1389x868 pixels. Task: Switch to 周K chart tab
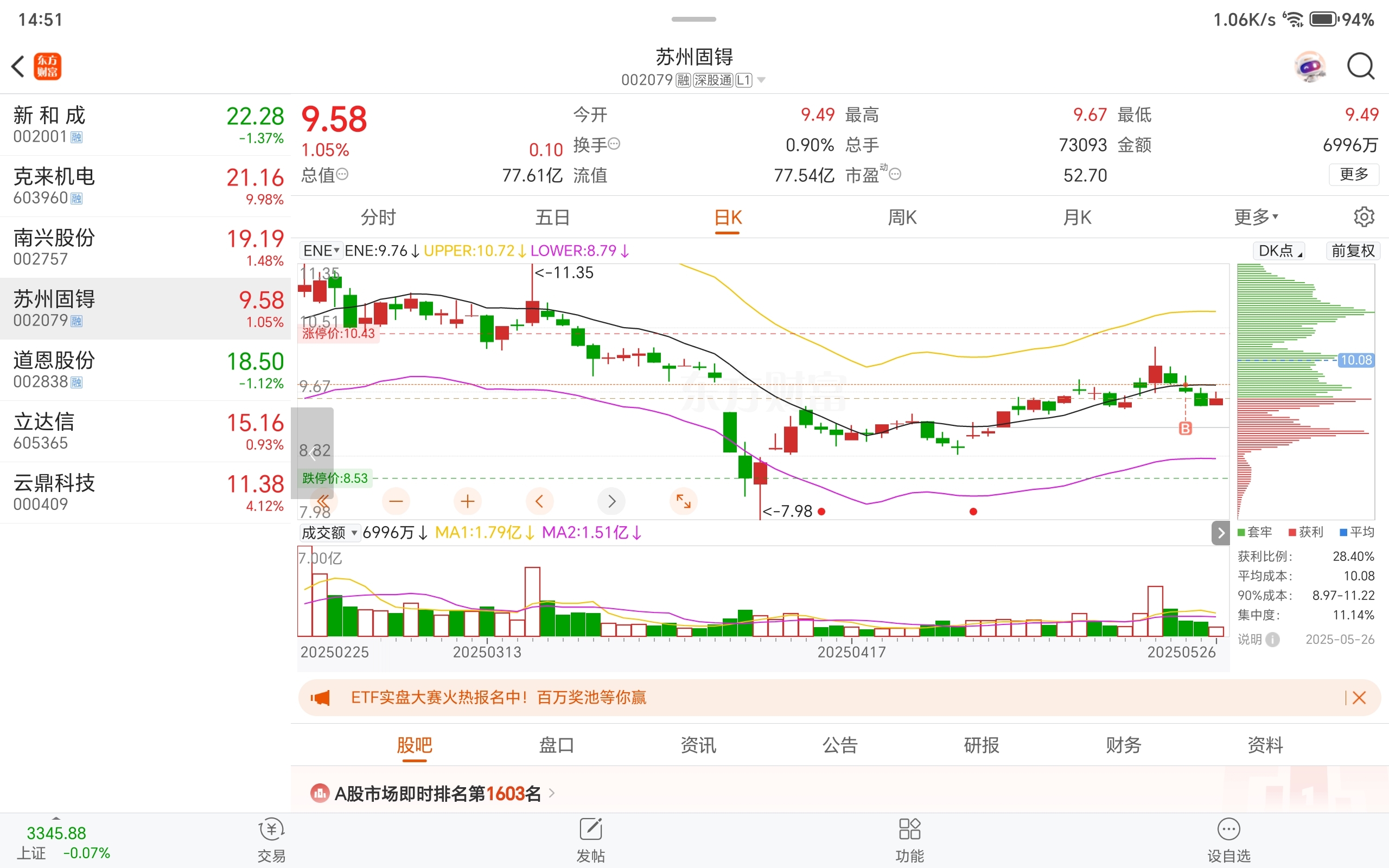click(902, 218)
